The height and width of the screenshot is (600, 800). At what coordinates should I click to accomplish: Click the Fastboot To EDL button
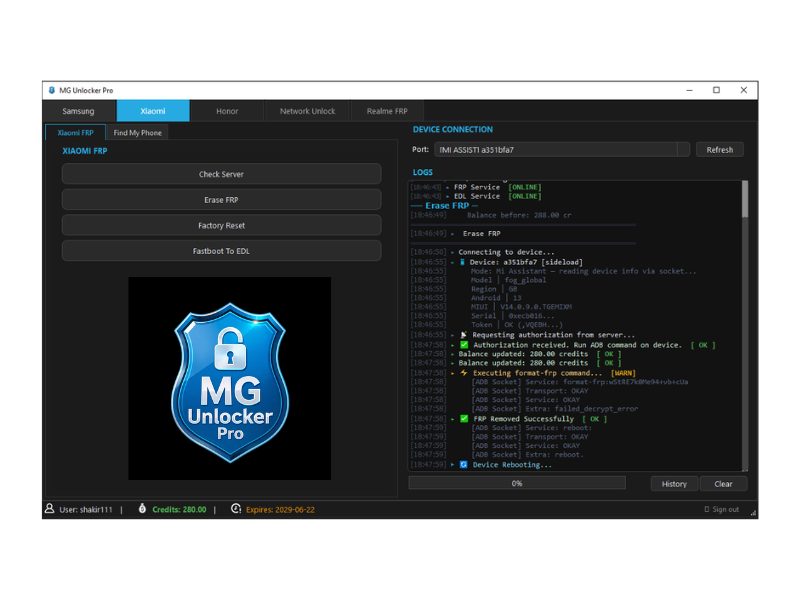tap(221, 251)
